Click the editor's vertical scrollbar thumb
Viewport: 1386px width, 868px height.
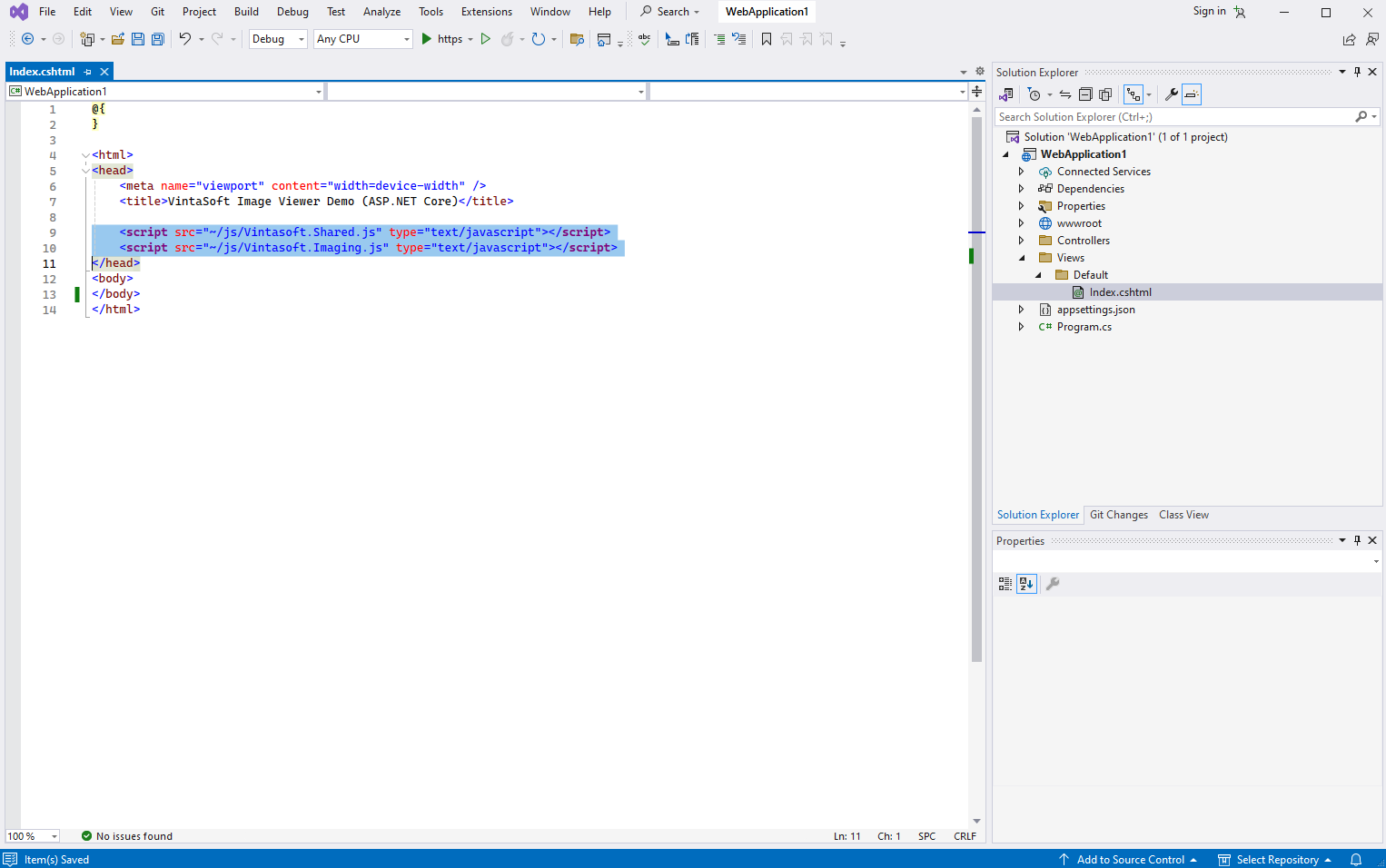(x=976, y=390)
